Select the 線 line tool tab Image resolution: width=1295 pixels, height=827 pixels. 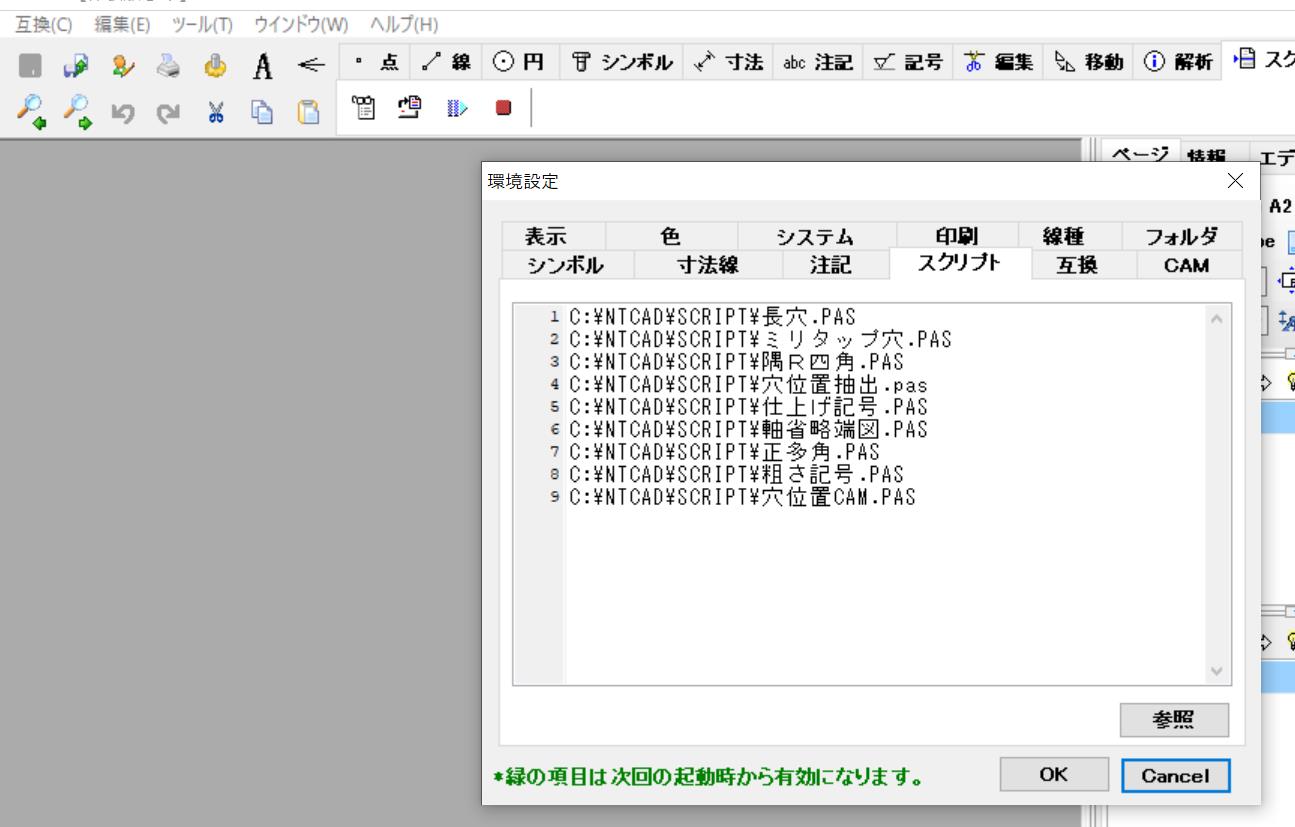446,63
